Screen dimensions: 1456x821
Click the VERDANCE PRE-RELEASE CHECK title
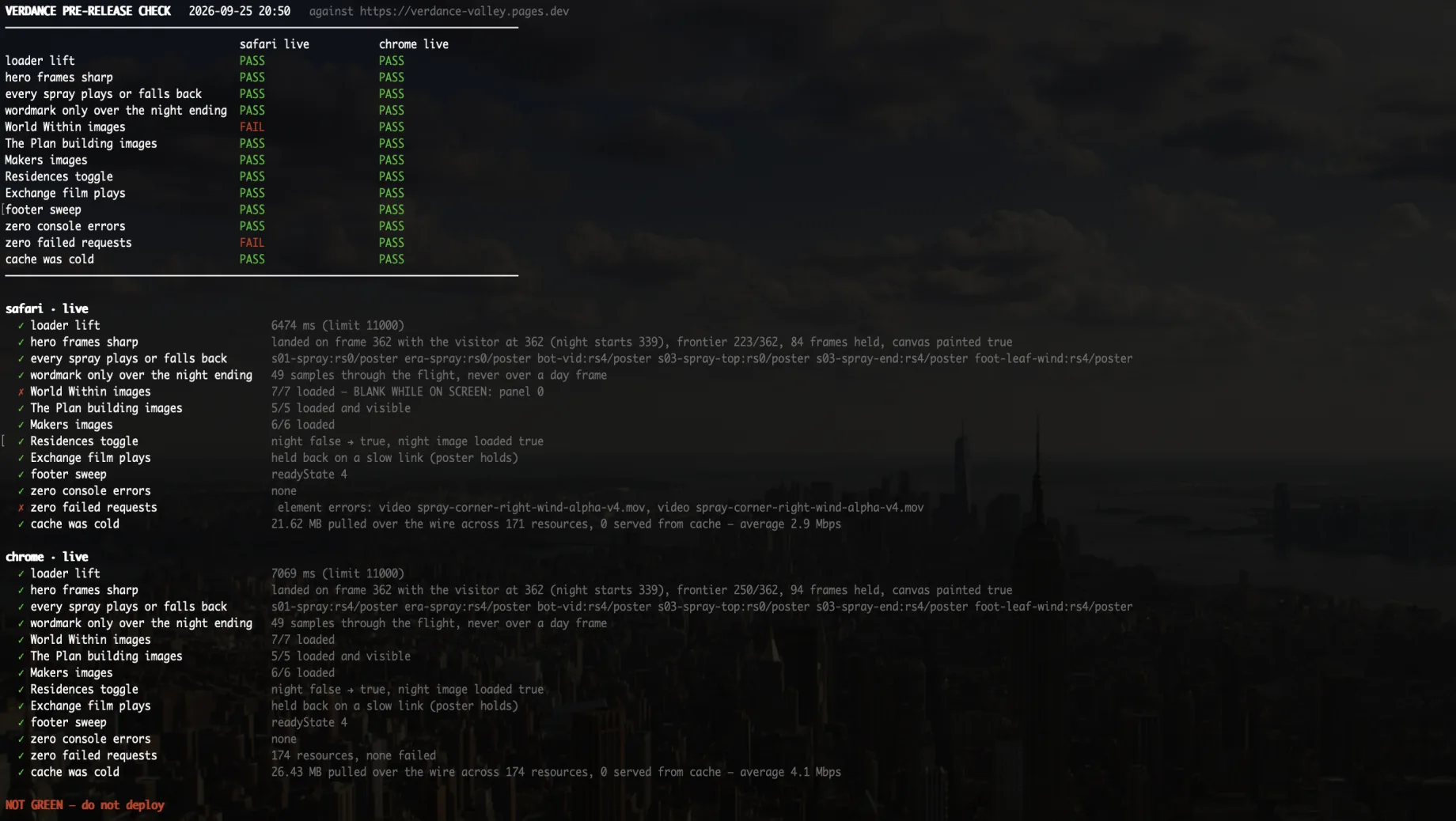88,11
